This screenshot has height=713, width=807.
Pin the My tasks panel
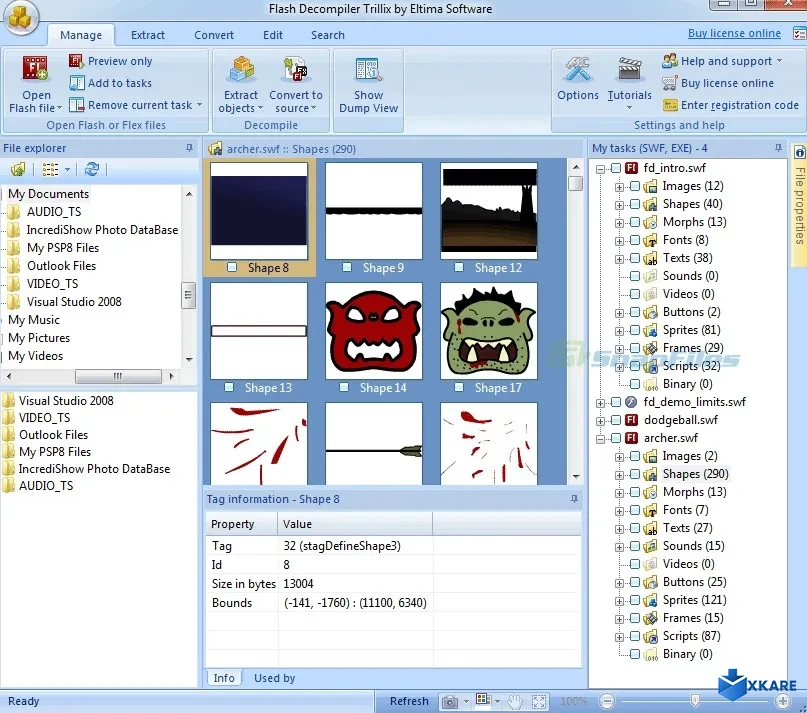[778, 148]
